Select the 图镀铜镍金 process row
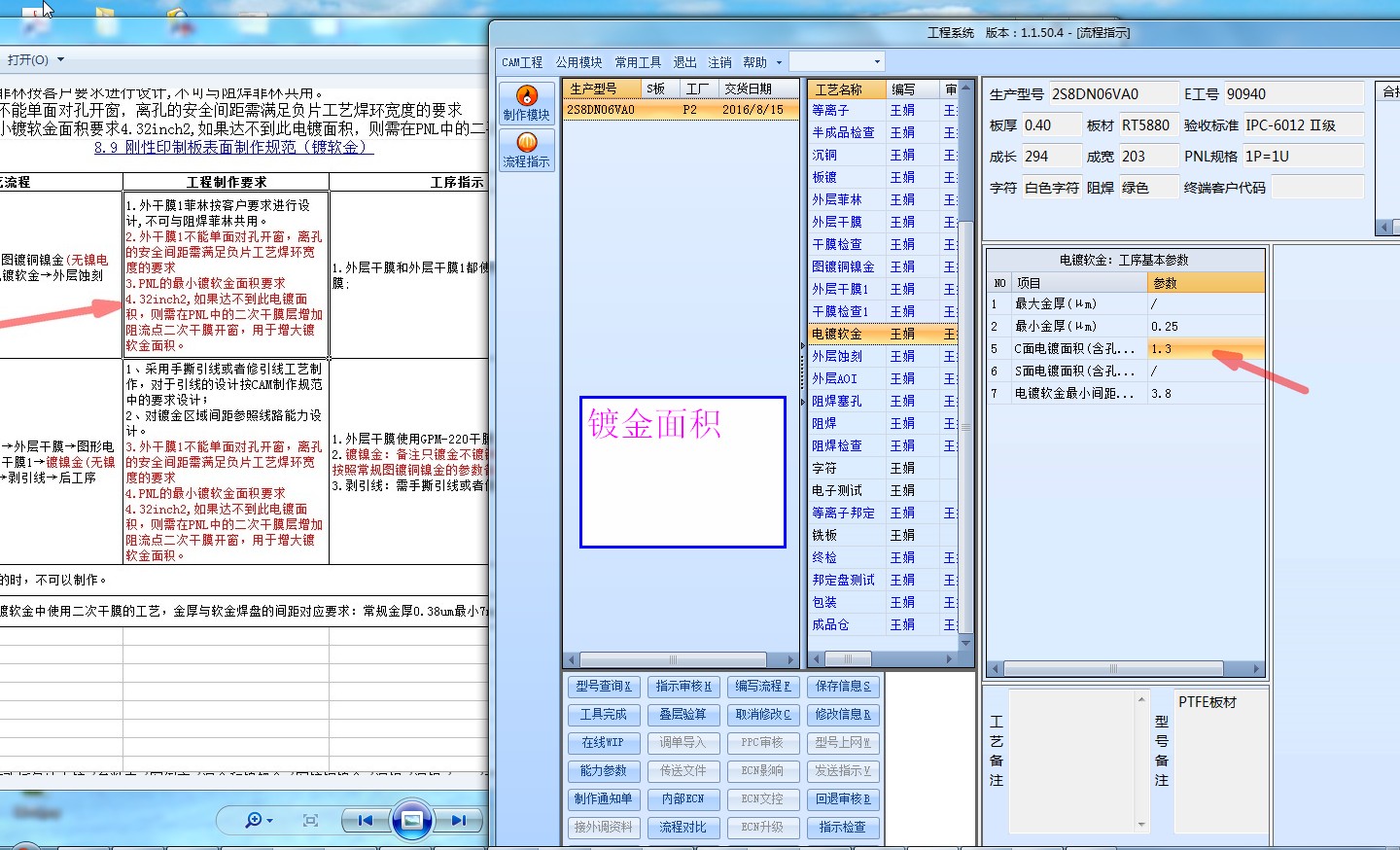Viewport: 1400px width, 850px height. pyautogui.click(x=883, y=266)
